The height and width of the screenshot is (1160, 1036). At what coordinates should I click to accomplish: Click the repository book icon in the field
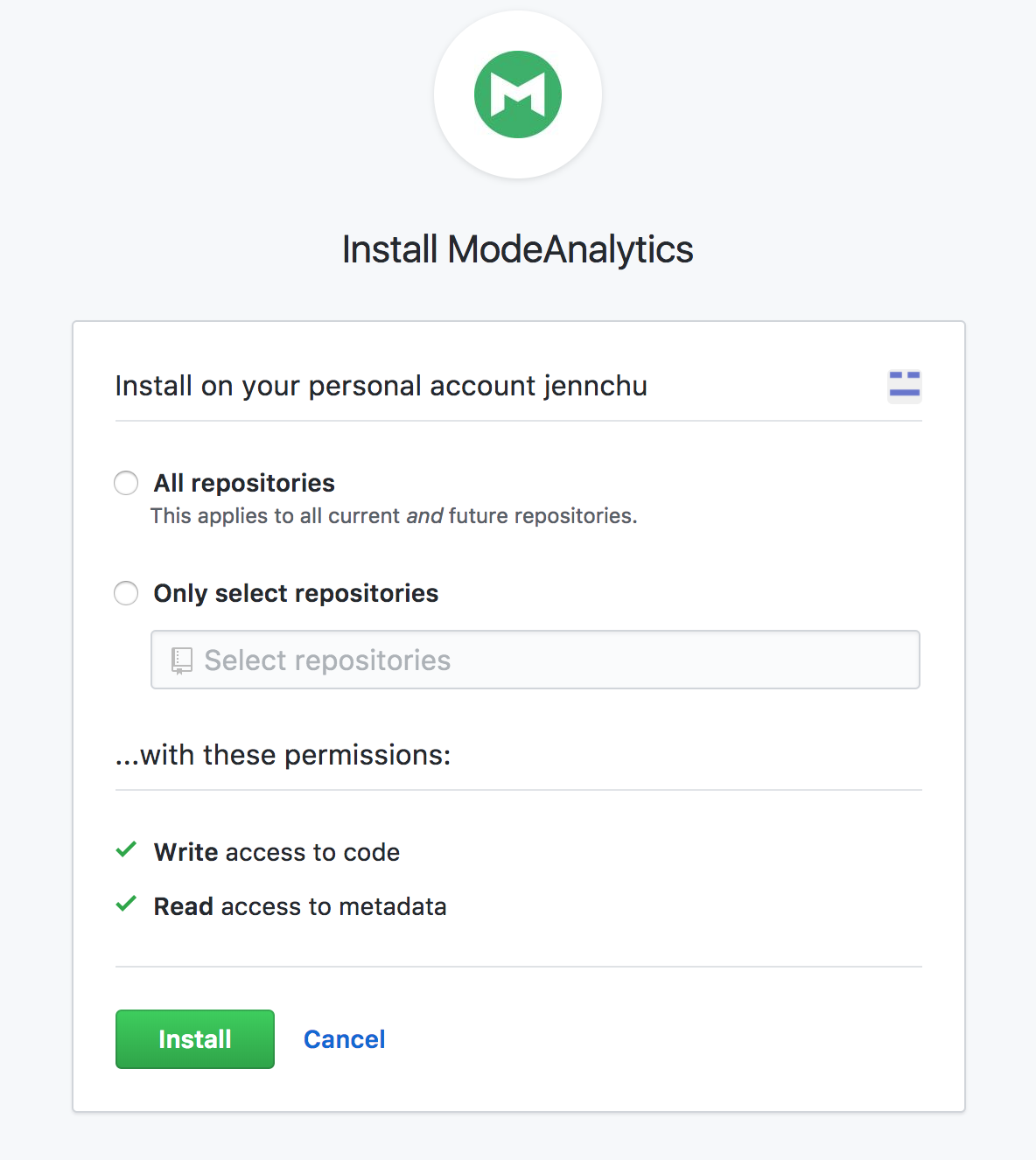(x=182, y=660)
